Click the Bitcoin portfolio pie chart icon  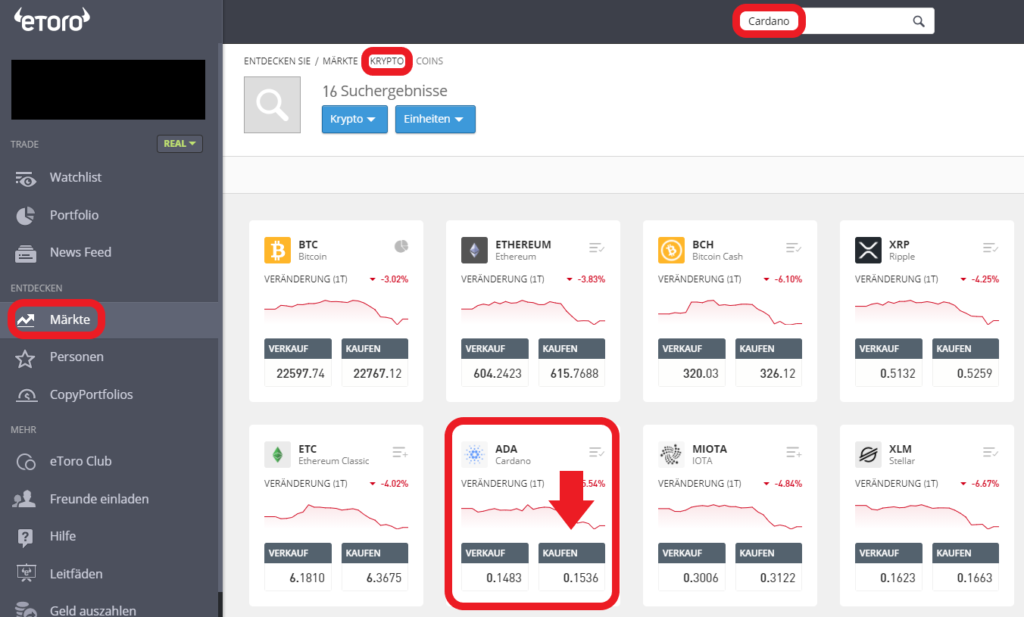click(401, 246)
